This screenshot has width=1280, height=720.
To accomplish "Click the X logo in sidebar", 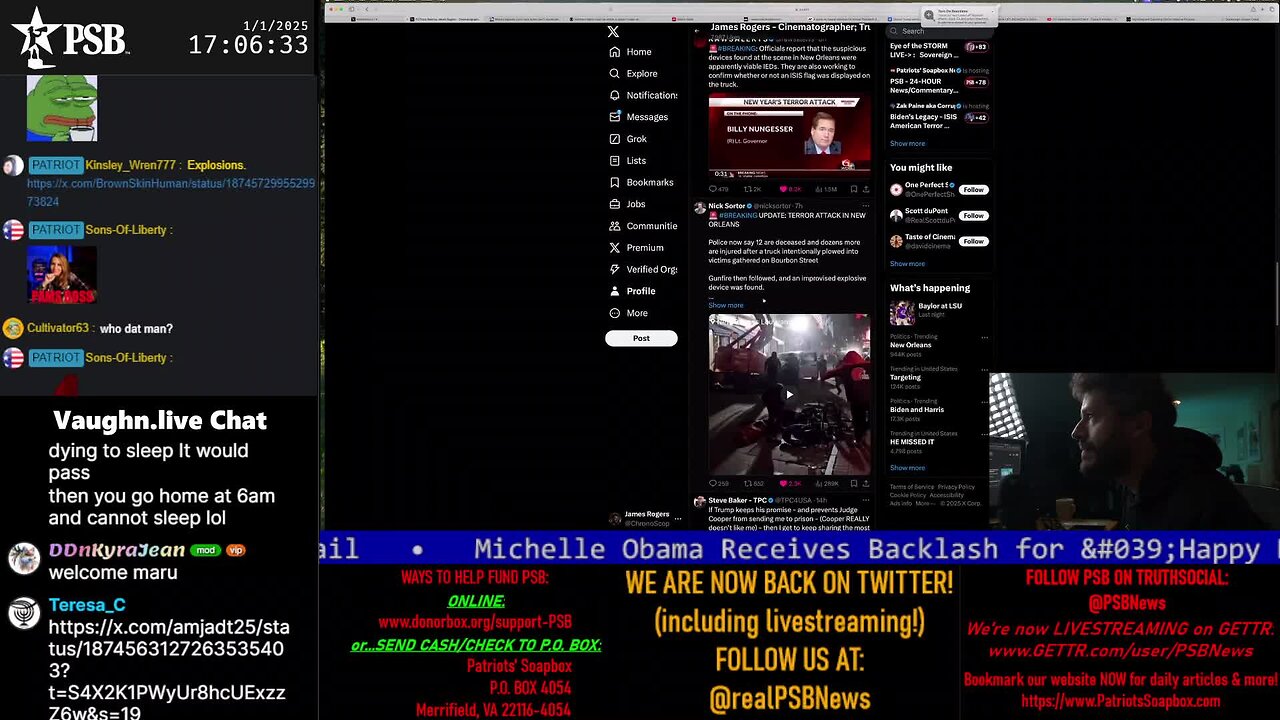I will point(614,31).
